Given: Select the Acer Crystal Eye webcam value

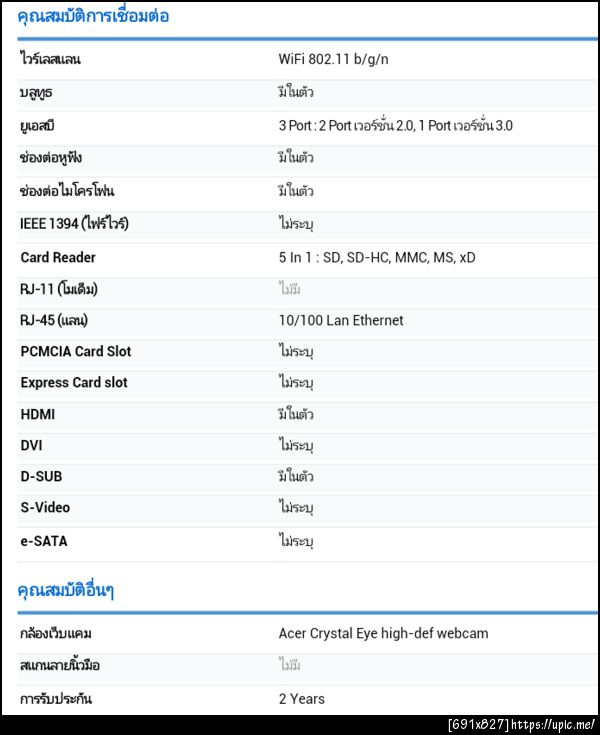Looking at the screenshot, I should 383,633.
